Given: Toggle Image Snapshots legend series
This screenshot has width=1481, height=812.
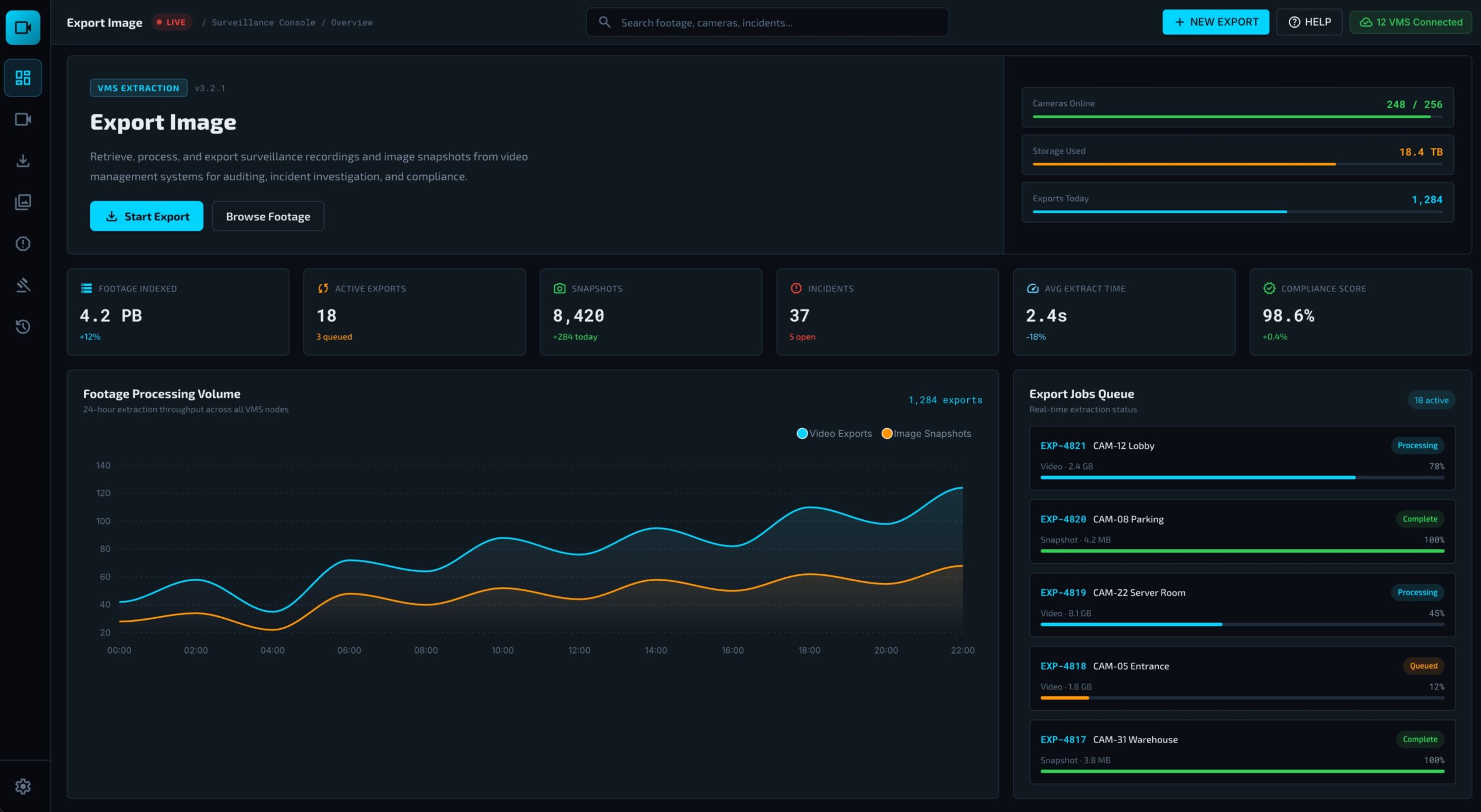Looking at the screenshot, I should pyautogui.click(x=926, y=433).
